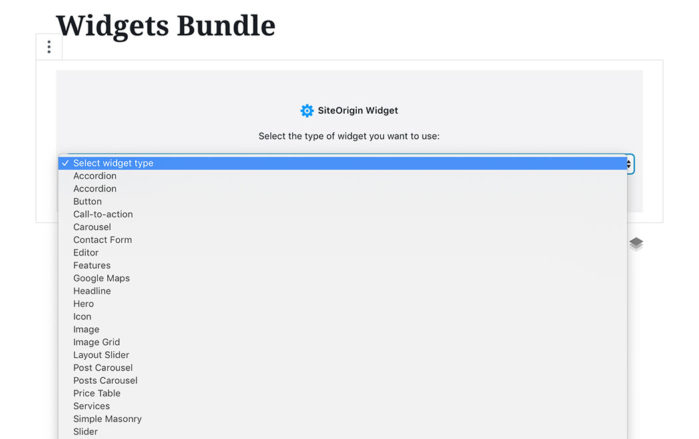Image resolution: width=699 pixels, height=439 pixels.
Task: Select Layout Slider from the list
Action: point(100,355)
